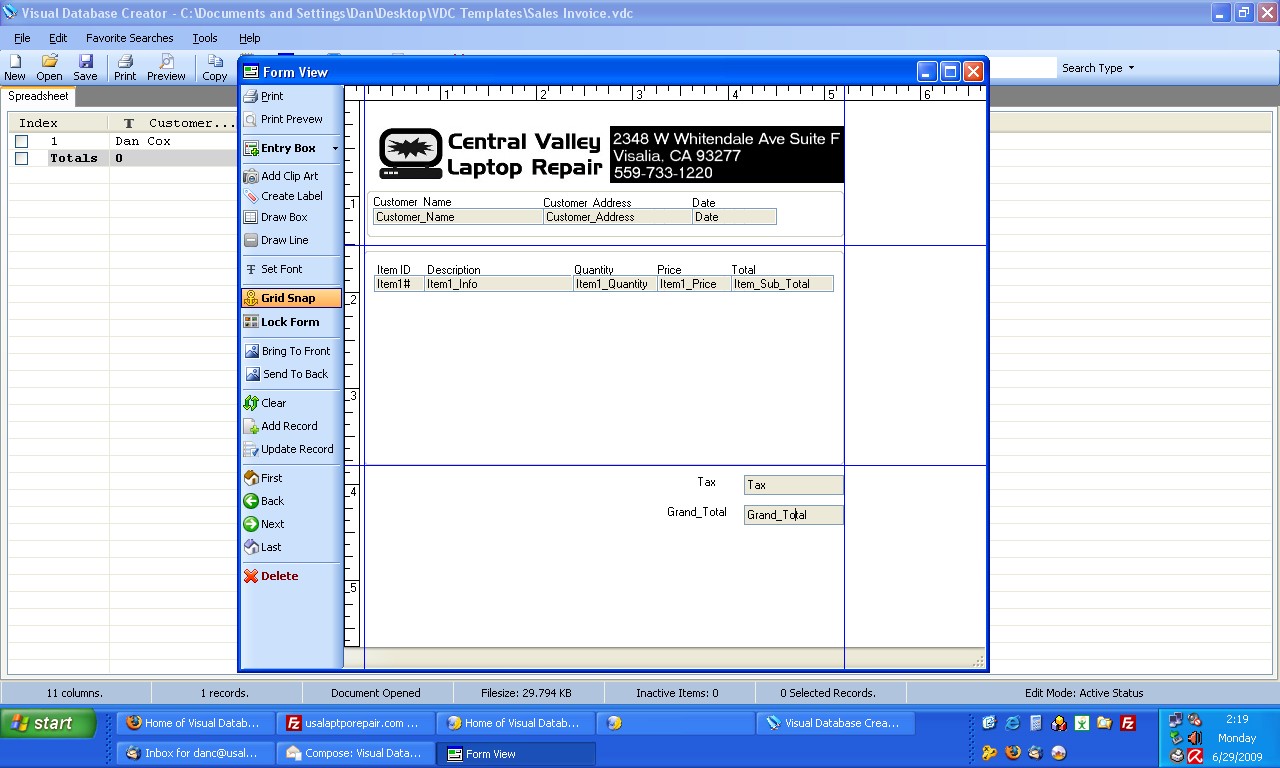1280x768 pixels.
Task: Click the Item1# entry field
Action: 399,284
